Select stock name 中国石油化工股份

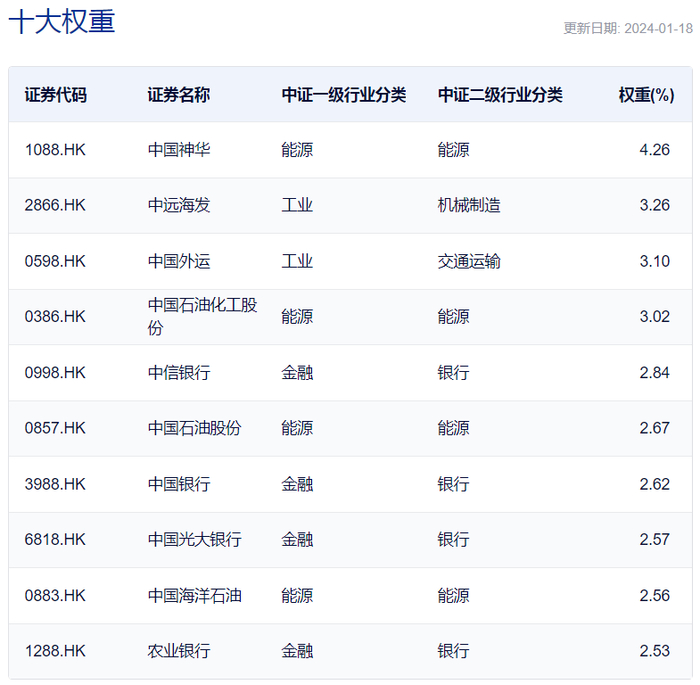(202, 317)
